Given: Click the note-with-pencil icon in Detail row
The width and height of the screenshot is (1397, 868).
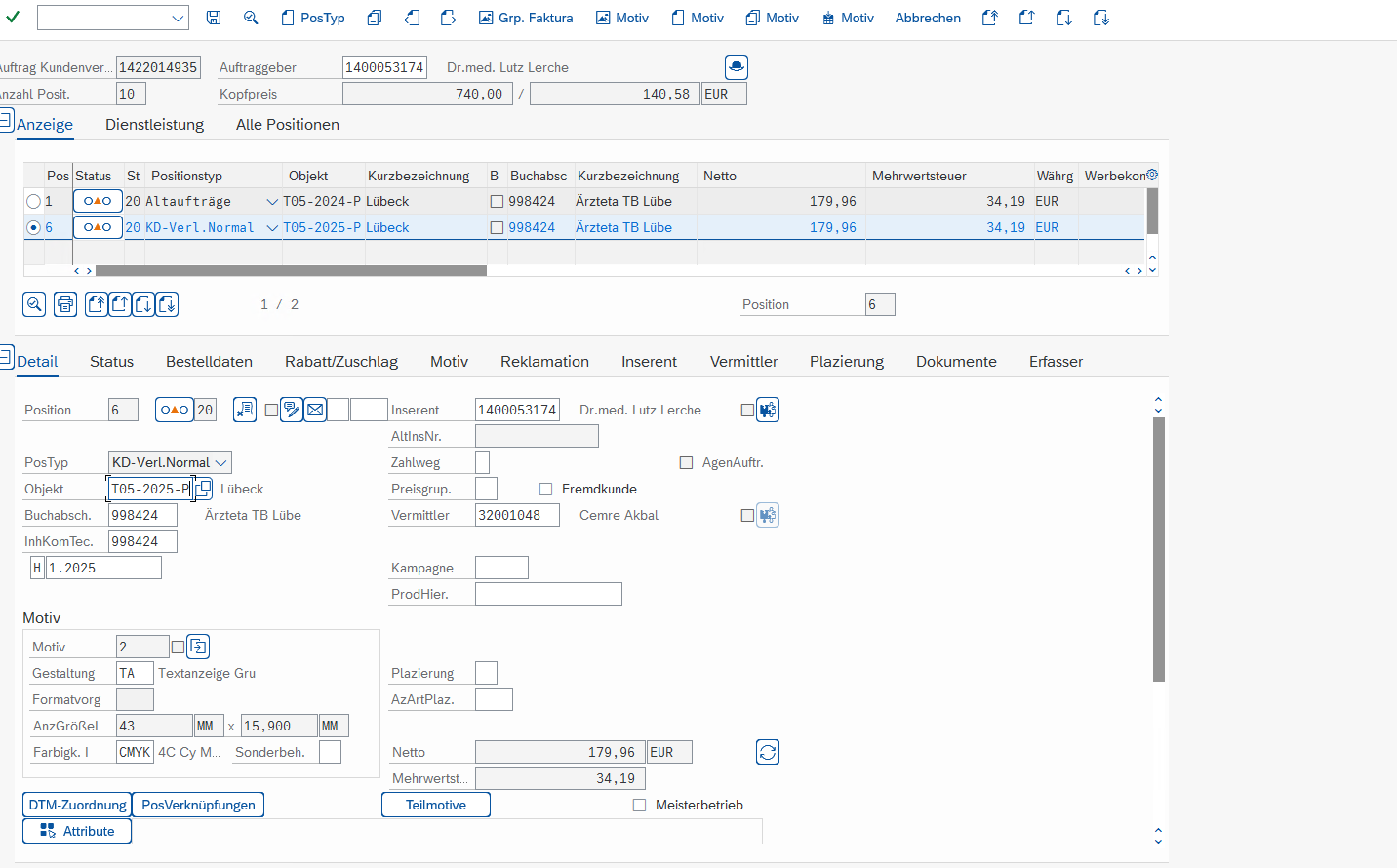Looking at the screenshot, I should (x=292, y=410).
